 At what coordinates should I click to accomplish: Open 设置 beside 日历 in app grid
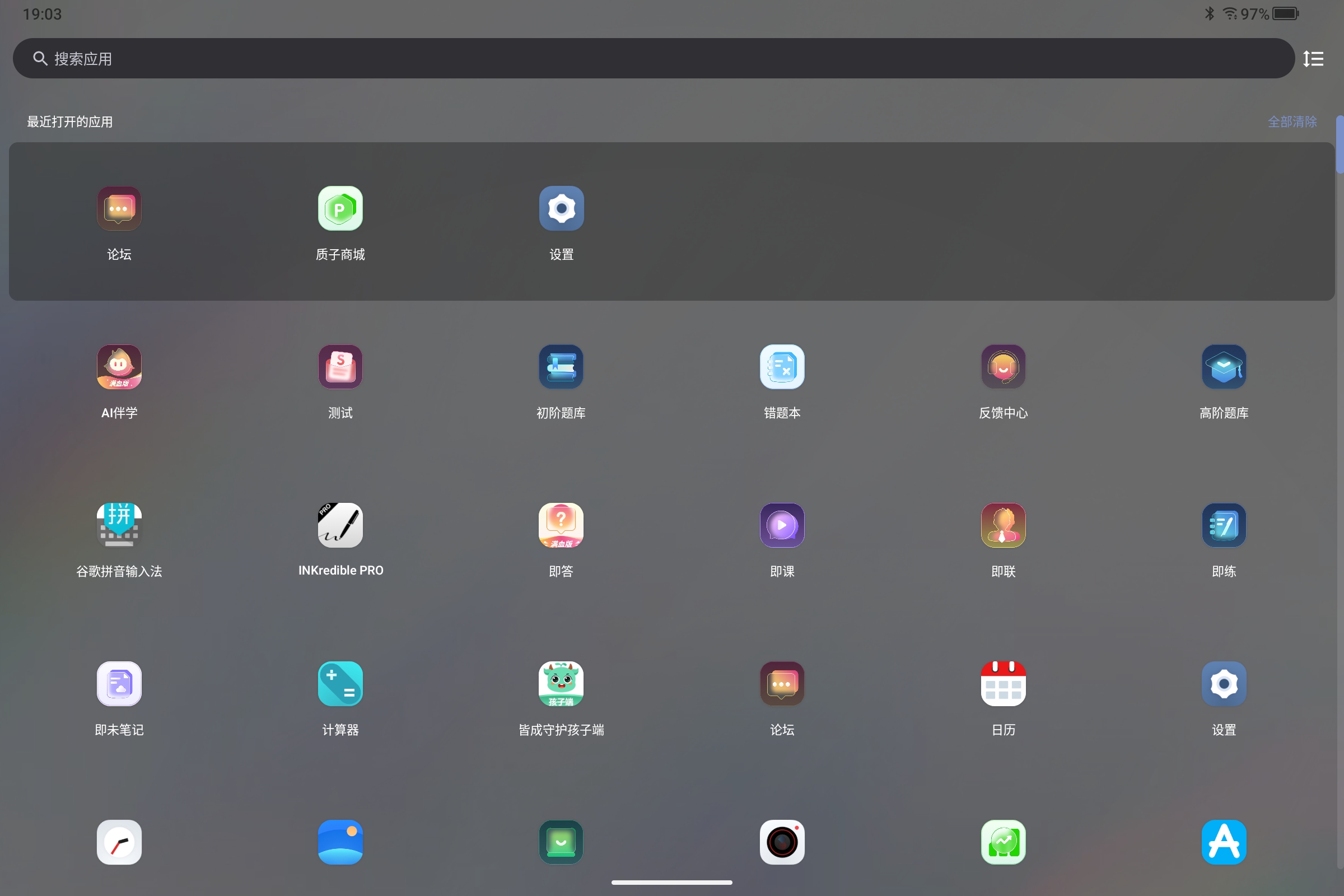(1224, 683)
